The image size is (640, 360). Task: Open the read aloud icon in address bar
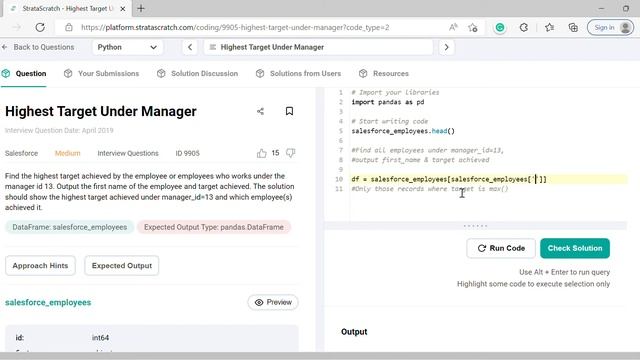pyautogui.click(x=453, y=27)
